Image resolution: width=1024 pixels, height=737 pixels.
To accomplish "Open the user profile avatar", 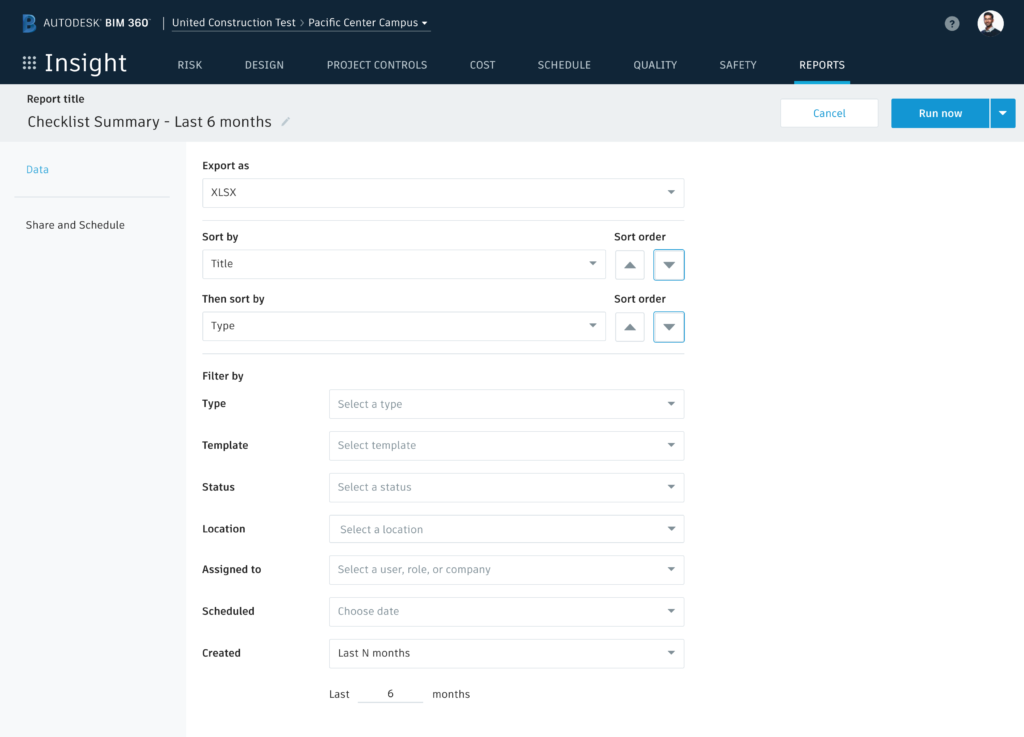I will coord(990,22).
